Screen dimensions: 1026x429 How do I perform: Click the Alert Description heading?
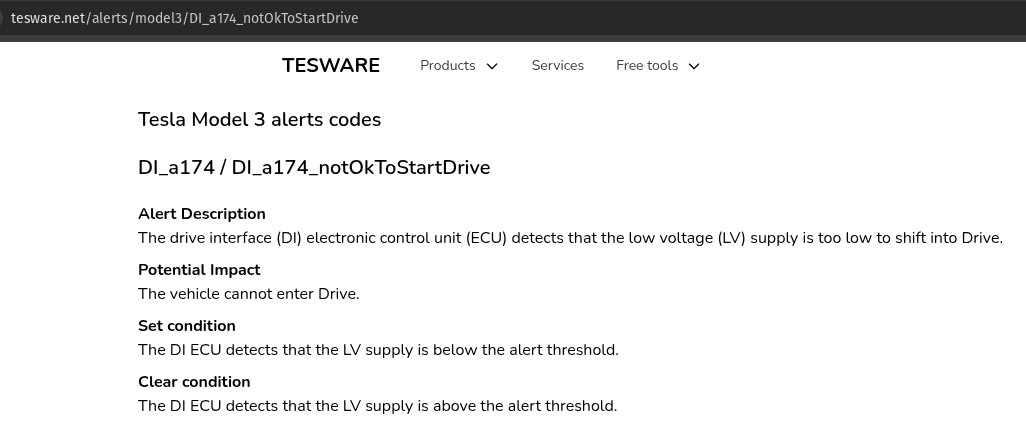[x=202, y=214]
